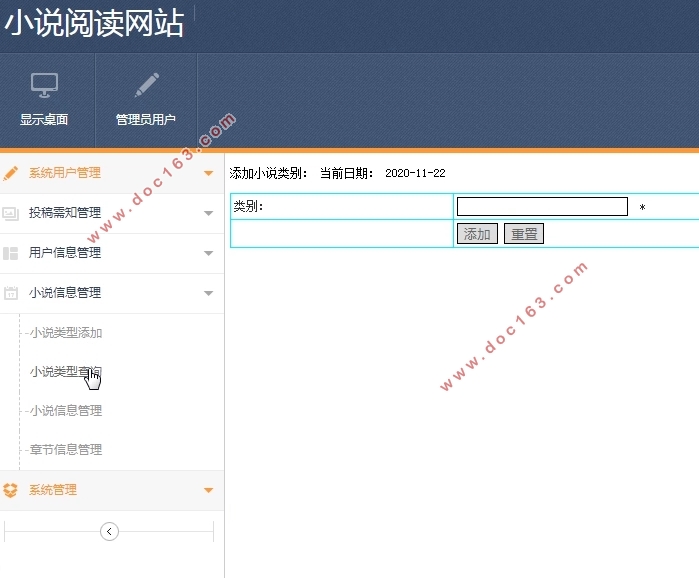Expand the 系统管理 dropdown arrow
Image resolution: width=699 pixels, height=578 pixels.
coord(208,490)
